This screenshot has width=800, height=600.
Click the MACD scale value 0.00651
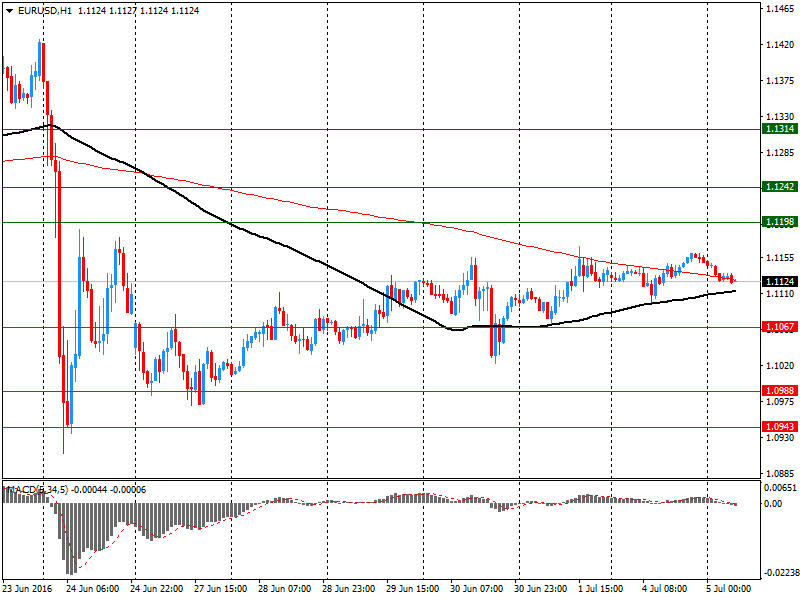780,488
